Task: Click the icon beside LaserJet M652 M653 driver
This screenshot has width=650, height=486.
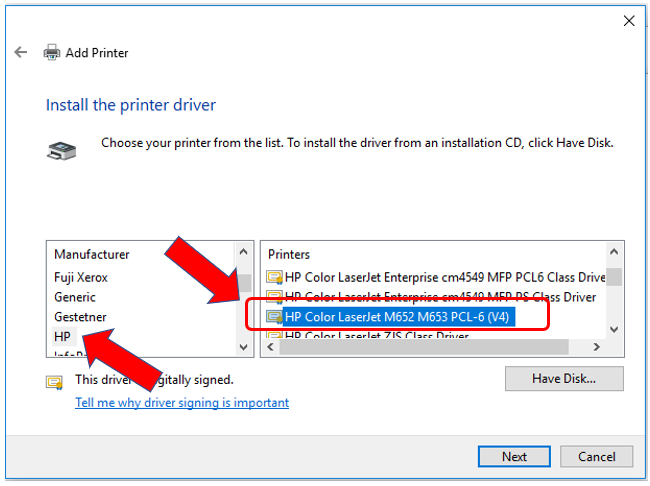Action: pos(273,317)
